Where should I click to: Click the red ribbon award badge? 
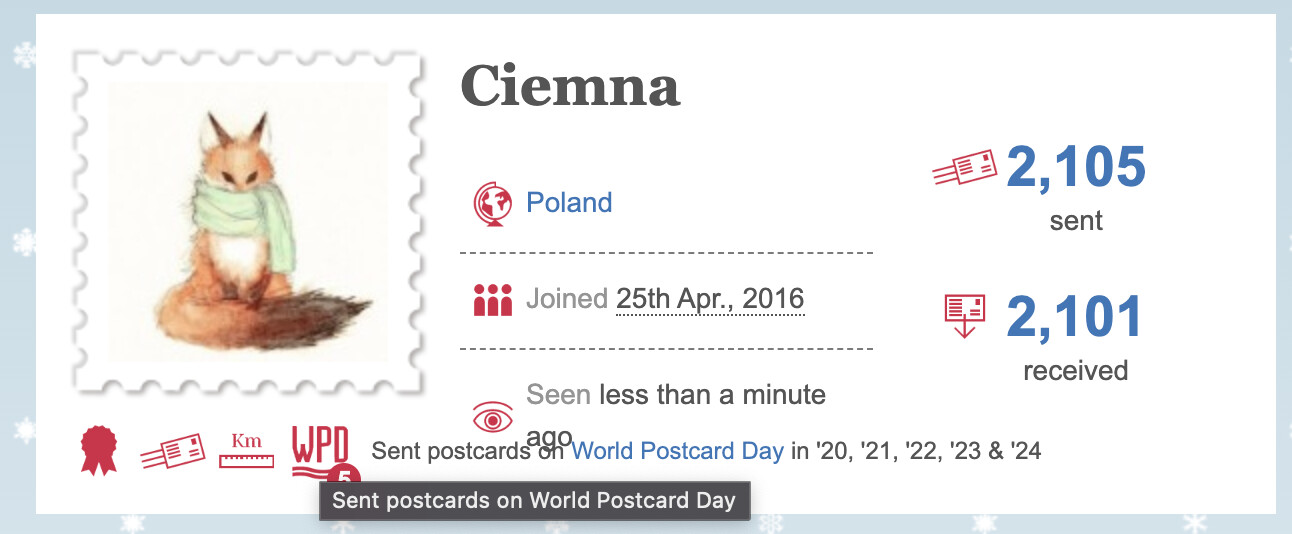click(98, 449)
